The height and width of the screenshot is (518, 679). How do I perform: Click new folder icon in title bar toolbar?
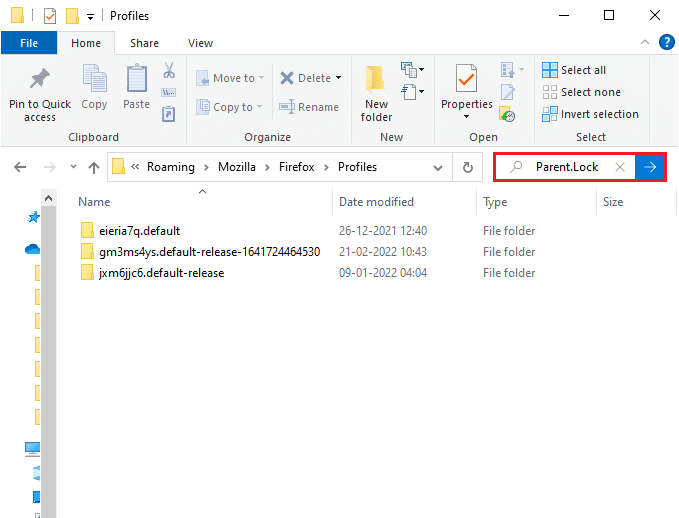pyautogui.click(x=72, y=16)
